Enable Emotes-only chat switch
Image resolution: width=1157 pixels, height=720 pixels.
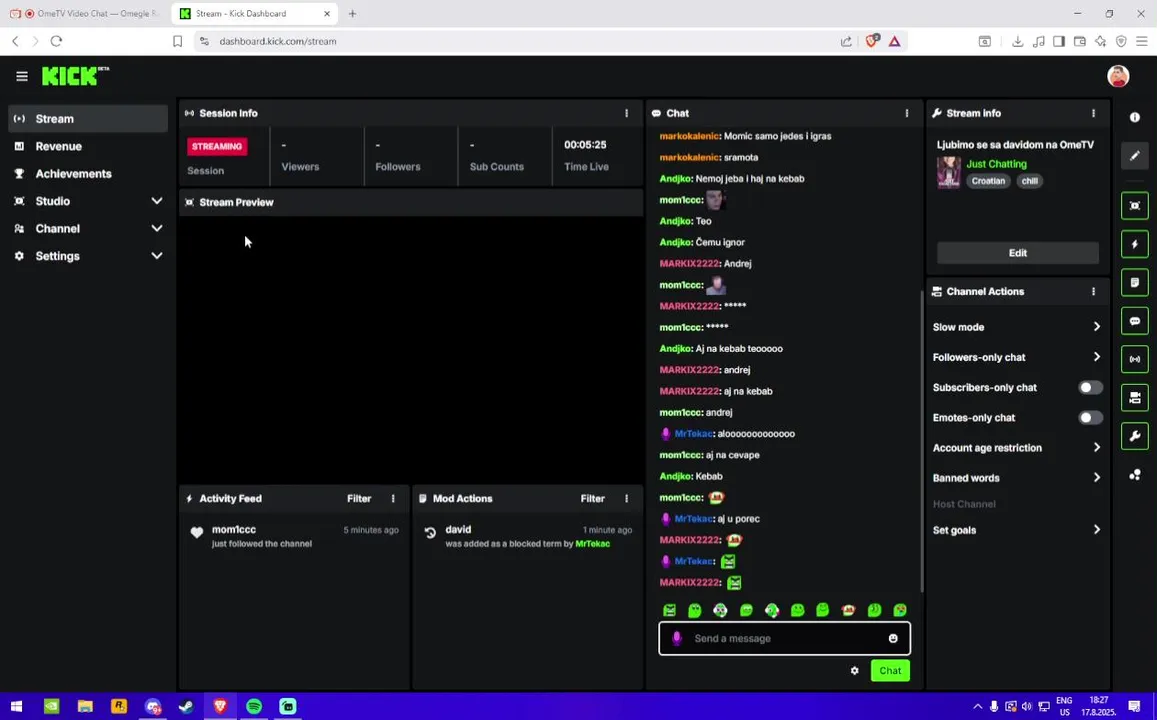point(1091,418)
